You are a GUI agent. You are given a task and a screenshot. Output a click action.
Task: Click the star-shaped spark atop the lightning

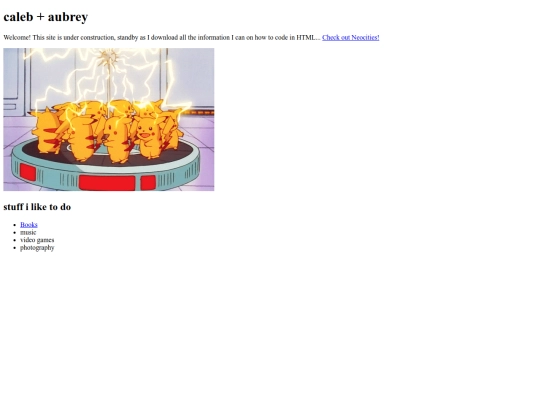(x=108, y=59)
